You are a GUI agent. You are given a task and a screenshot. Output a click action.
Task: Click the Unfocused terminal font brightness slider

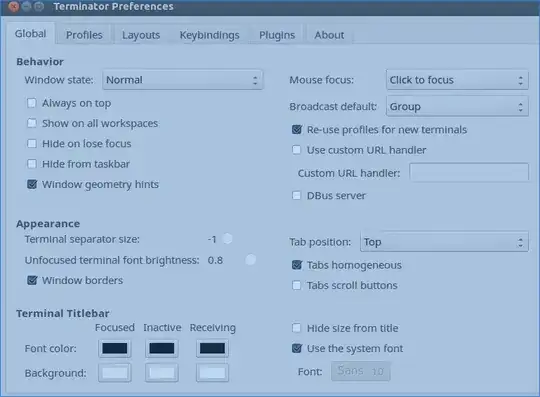(251, 260)
